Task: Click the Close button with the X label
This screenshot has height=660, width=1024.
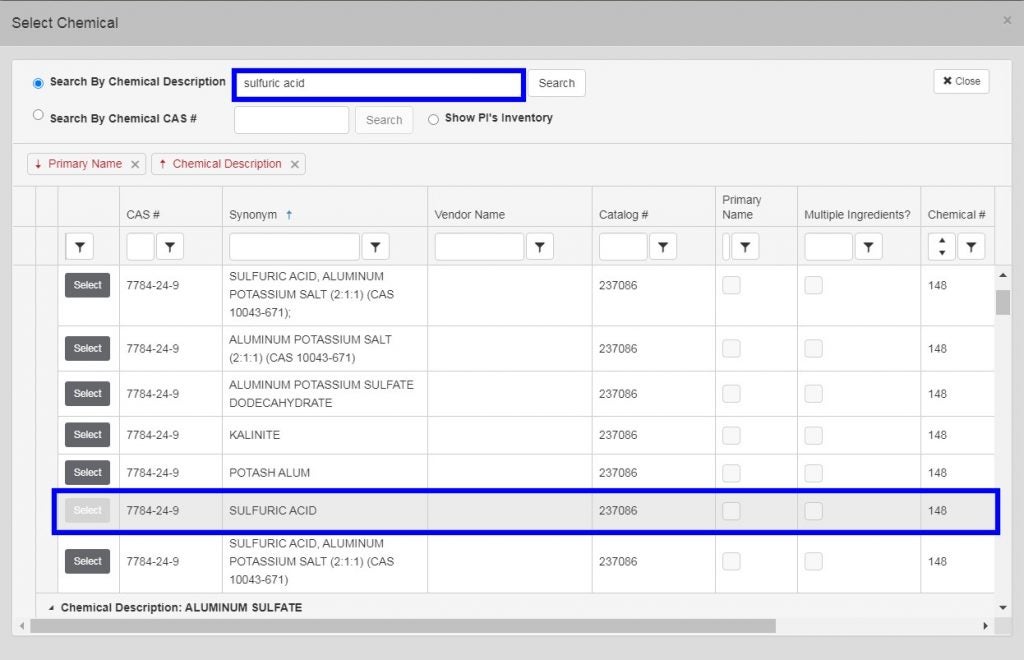Action: pyautogui.click(x=961, y=82)
